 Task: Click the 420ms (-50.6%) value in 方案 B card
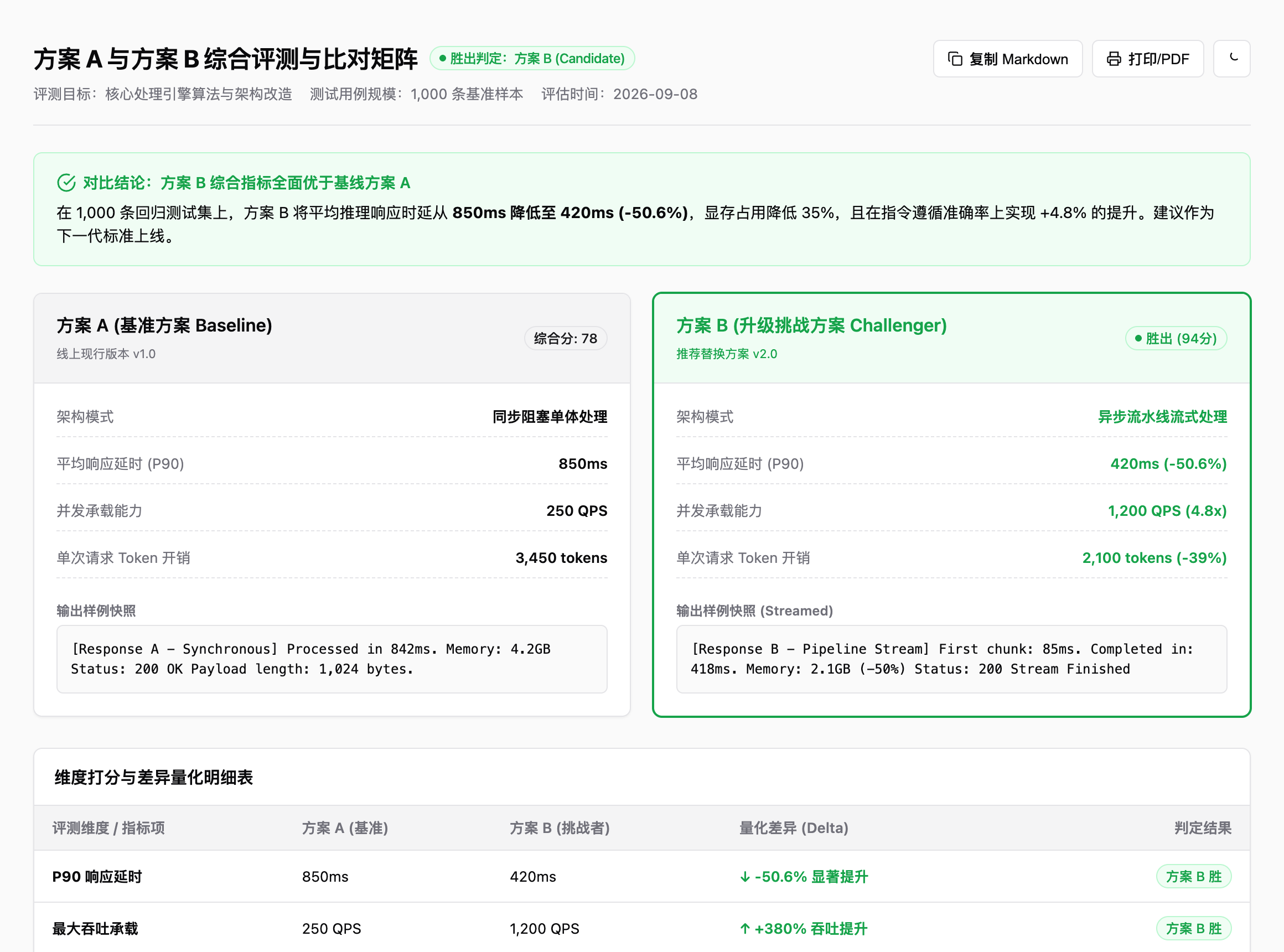coord(1168,464)
